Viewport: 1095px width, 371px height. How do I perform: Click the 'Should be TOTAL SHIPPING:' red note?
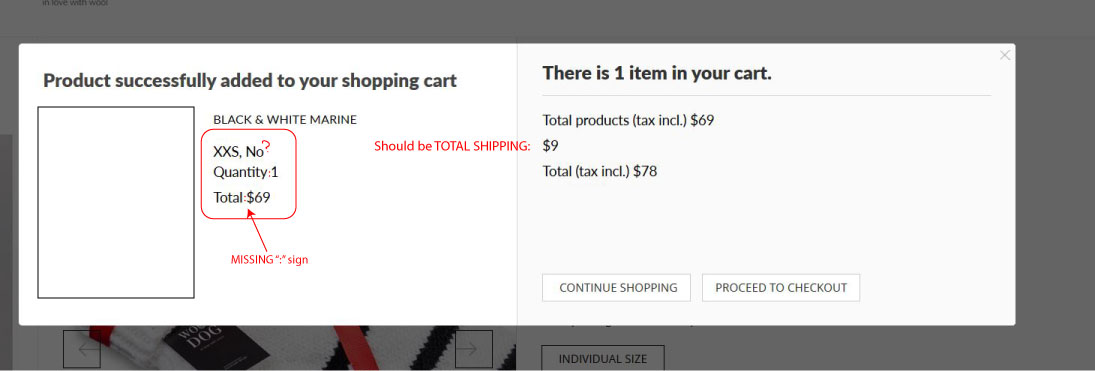452,147
